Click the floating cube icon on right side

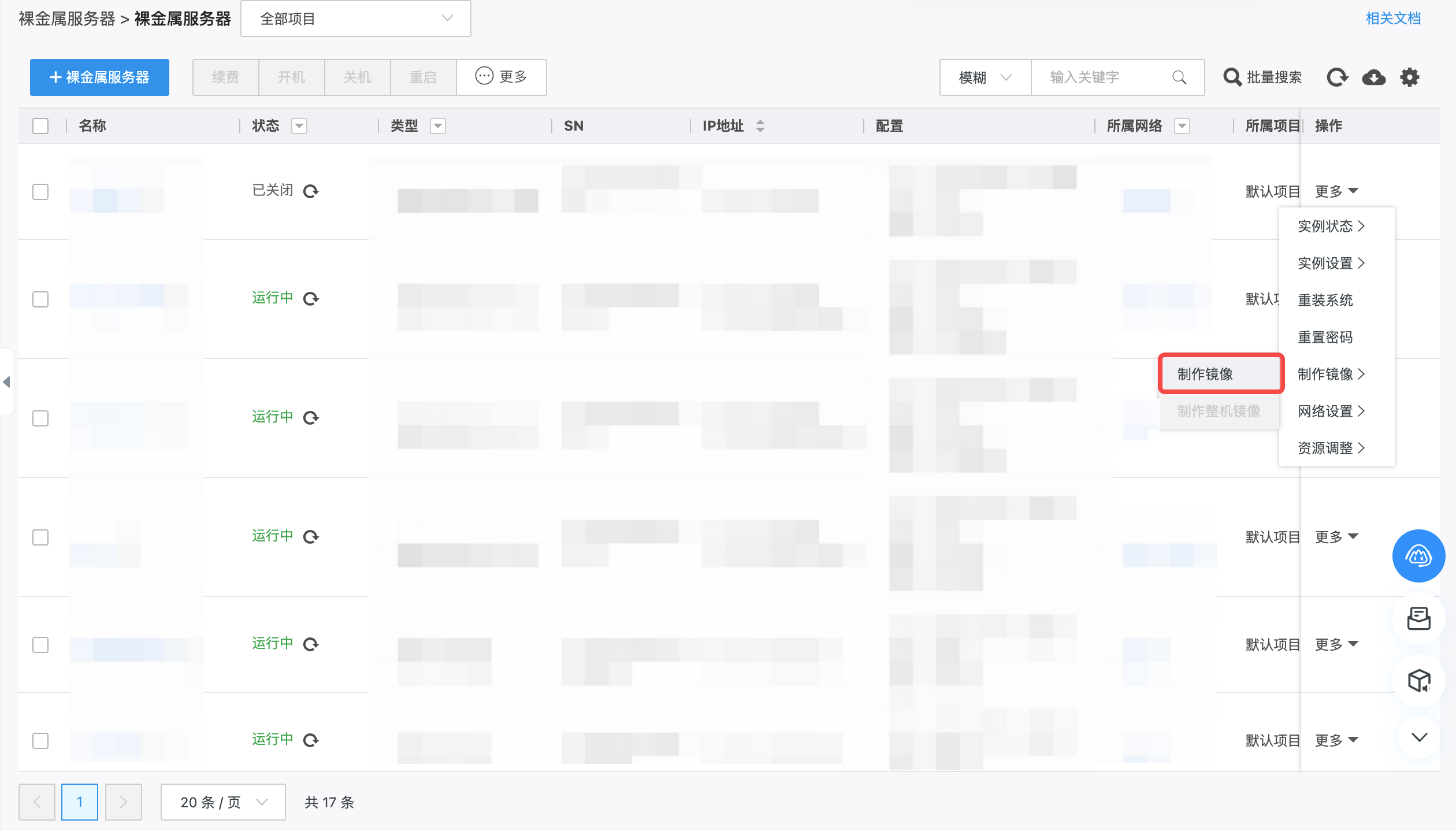(x=1418, y=680)
